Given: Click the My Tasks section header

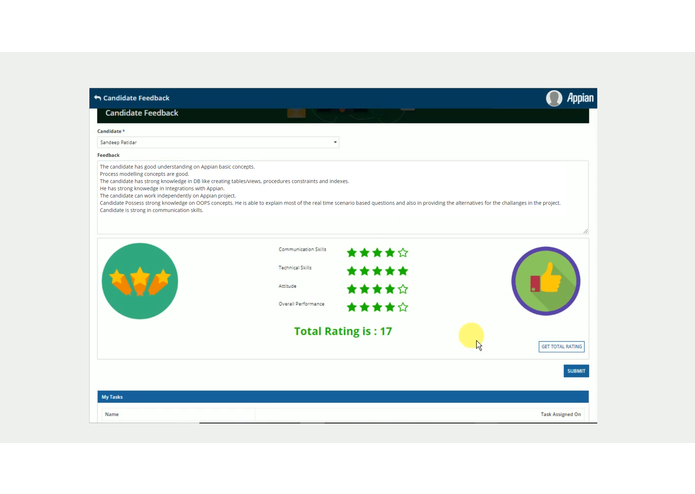Looking at the screenshot, I should [x=343, y=397].
